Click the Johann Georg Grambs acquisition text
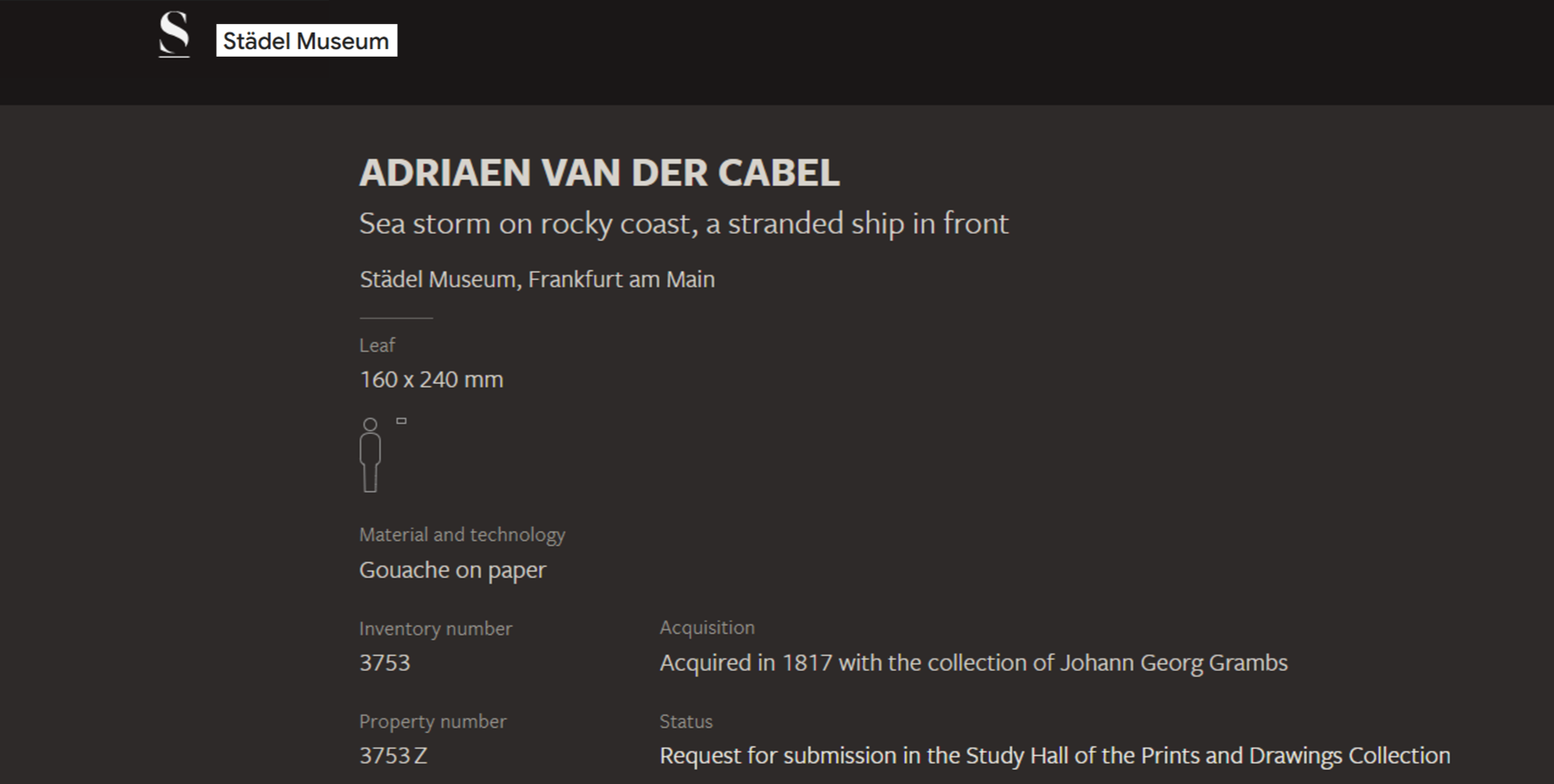 pyautogui.click(x=973, y=663)
